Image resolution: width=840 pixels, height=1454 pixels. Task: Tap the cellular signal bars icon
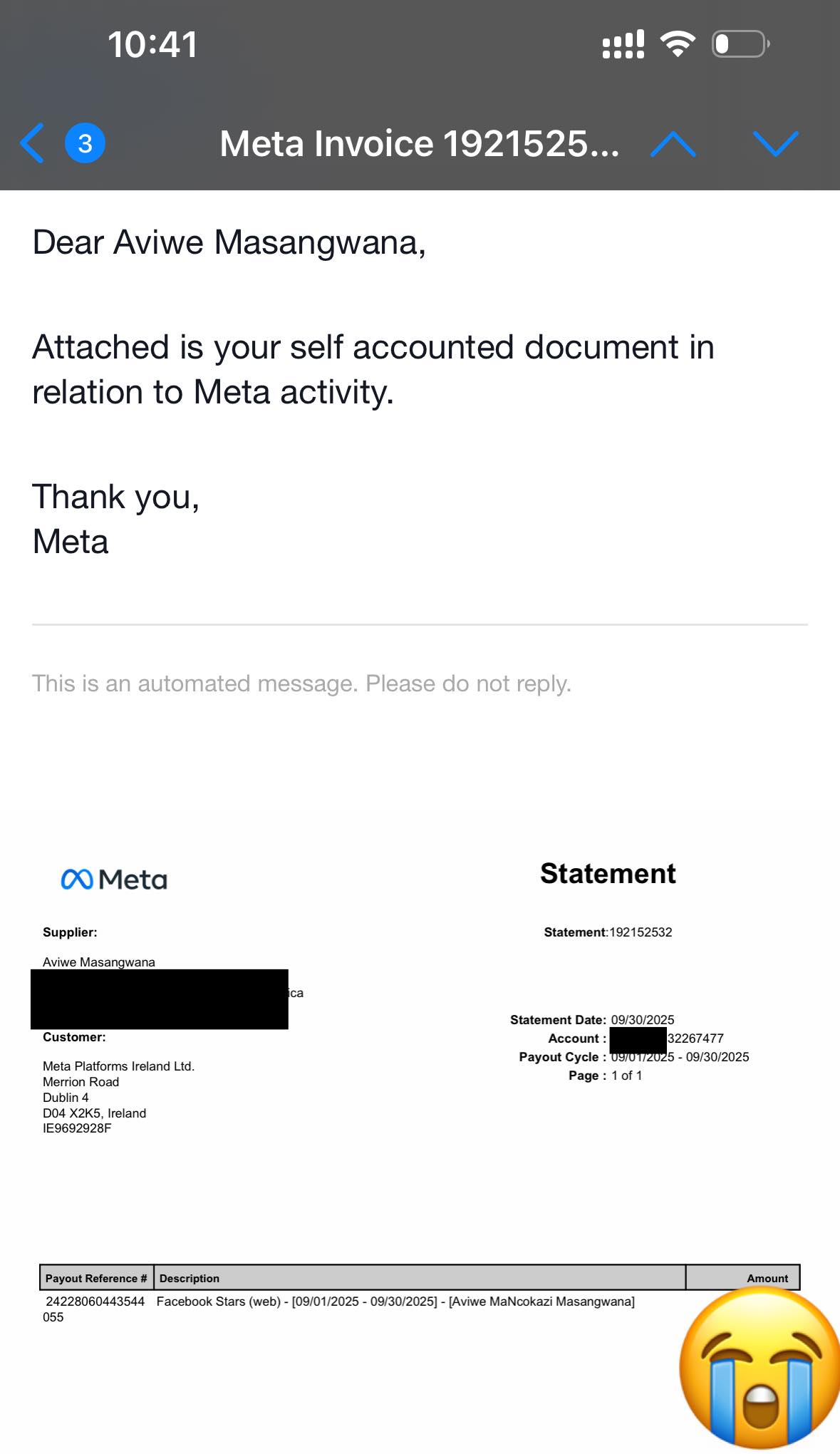623,44
